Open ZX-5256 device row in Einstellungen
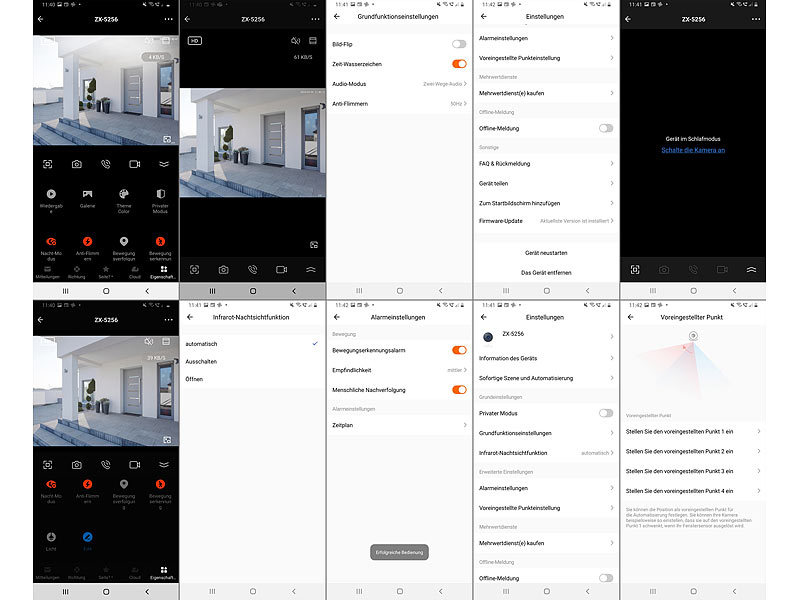The height and width of the screenshot is (600, 800). pyautogui.click(x=546, y=337)
